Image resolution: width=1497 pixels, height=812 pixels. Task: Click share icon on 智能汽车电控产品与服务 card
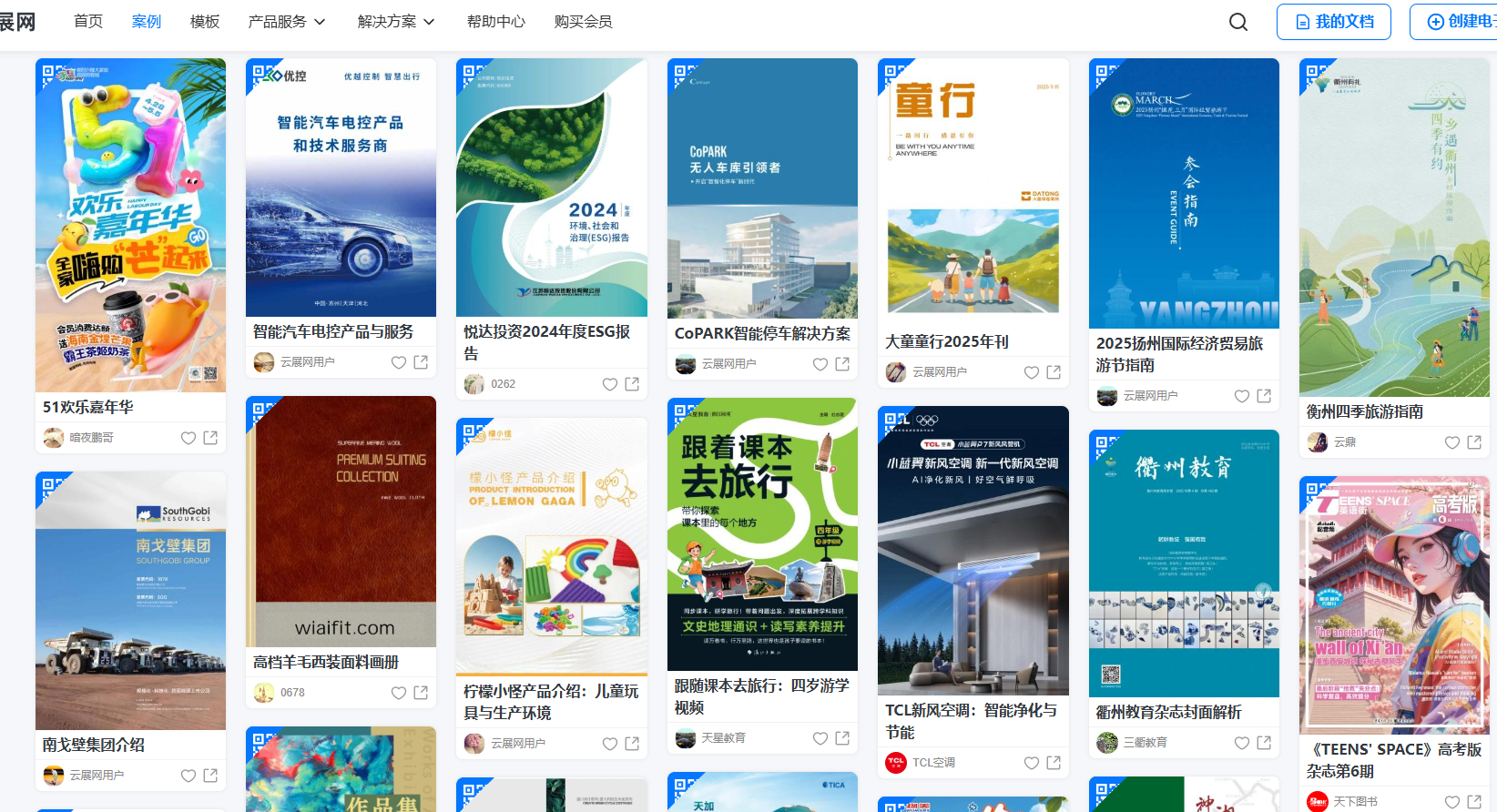pos(421,362)
